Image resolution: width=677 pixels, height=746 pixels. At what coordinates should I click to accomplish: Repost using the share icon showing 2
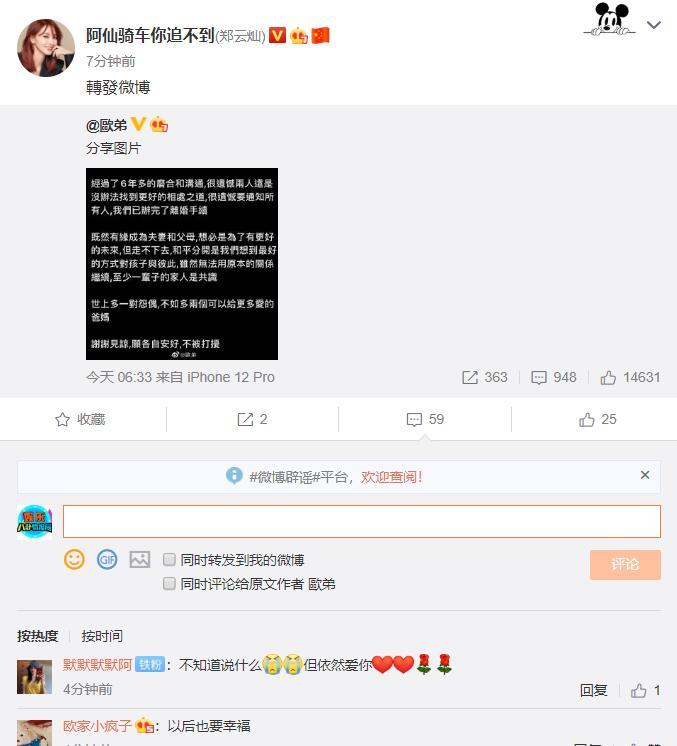(x=252, y=419)
